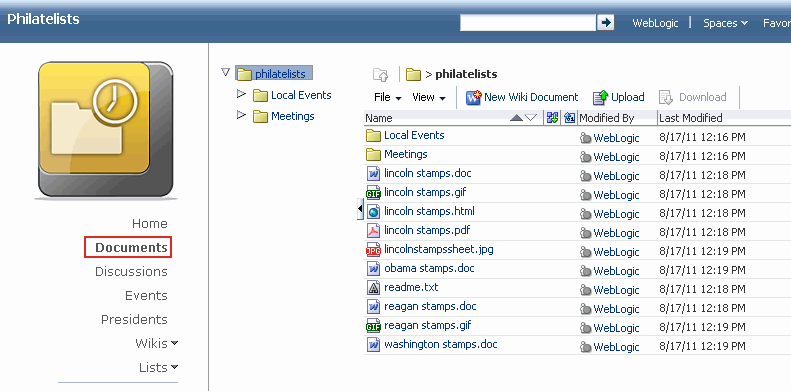Image resolution: width=791 pixels, height=391 pixels.
Task: Open the Spaces dropdown in header
Action: [x=725, y=23]
